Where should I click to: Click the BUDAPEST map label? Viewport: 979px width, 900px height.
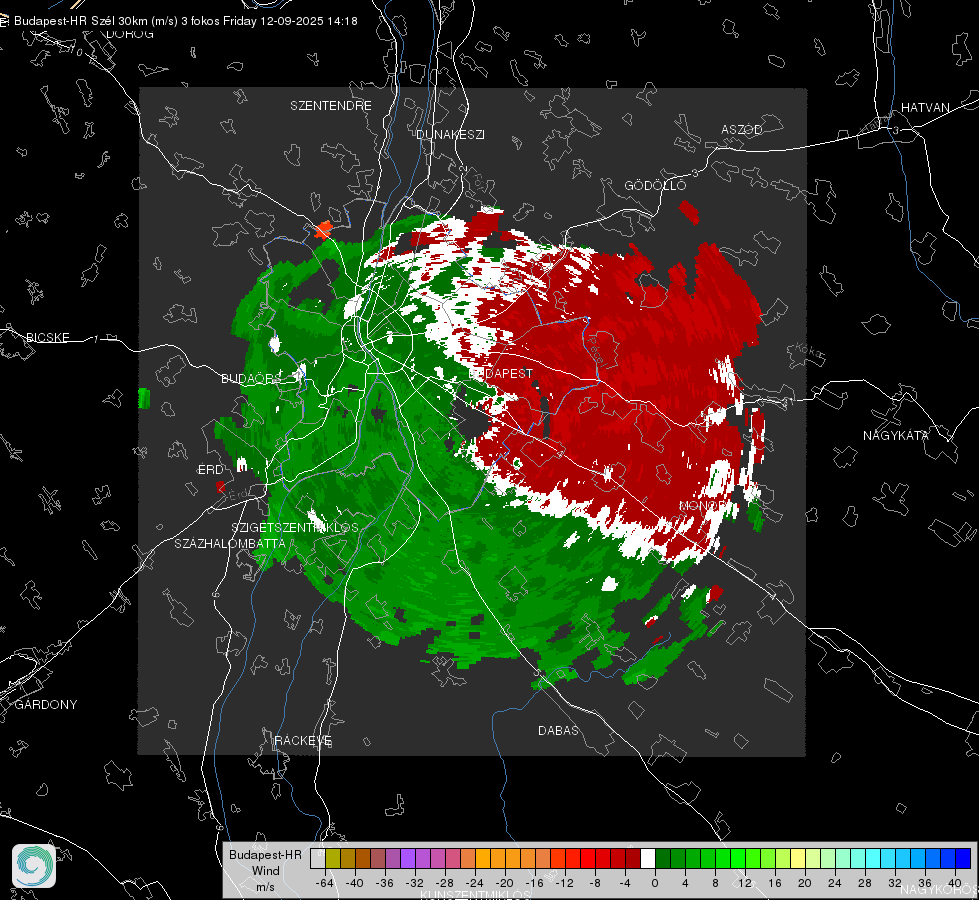pos(501,373)
